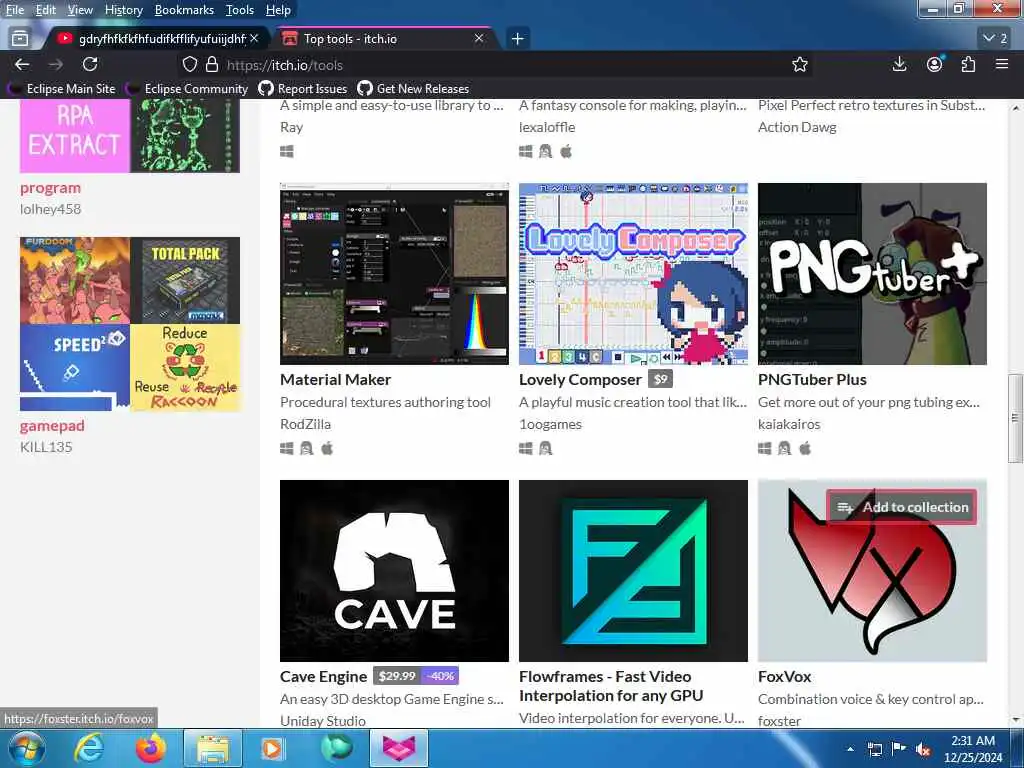Open the Tools menu
Image resolution: width=1024 pixels, height=768 pixels.
coord(240,10)
